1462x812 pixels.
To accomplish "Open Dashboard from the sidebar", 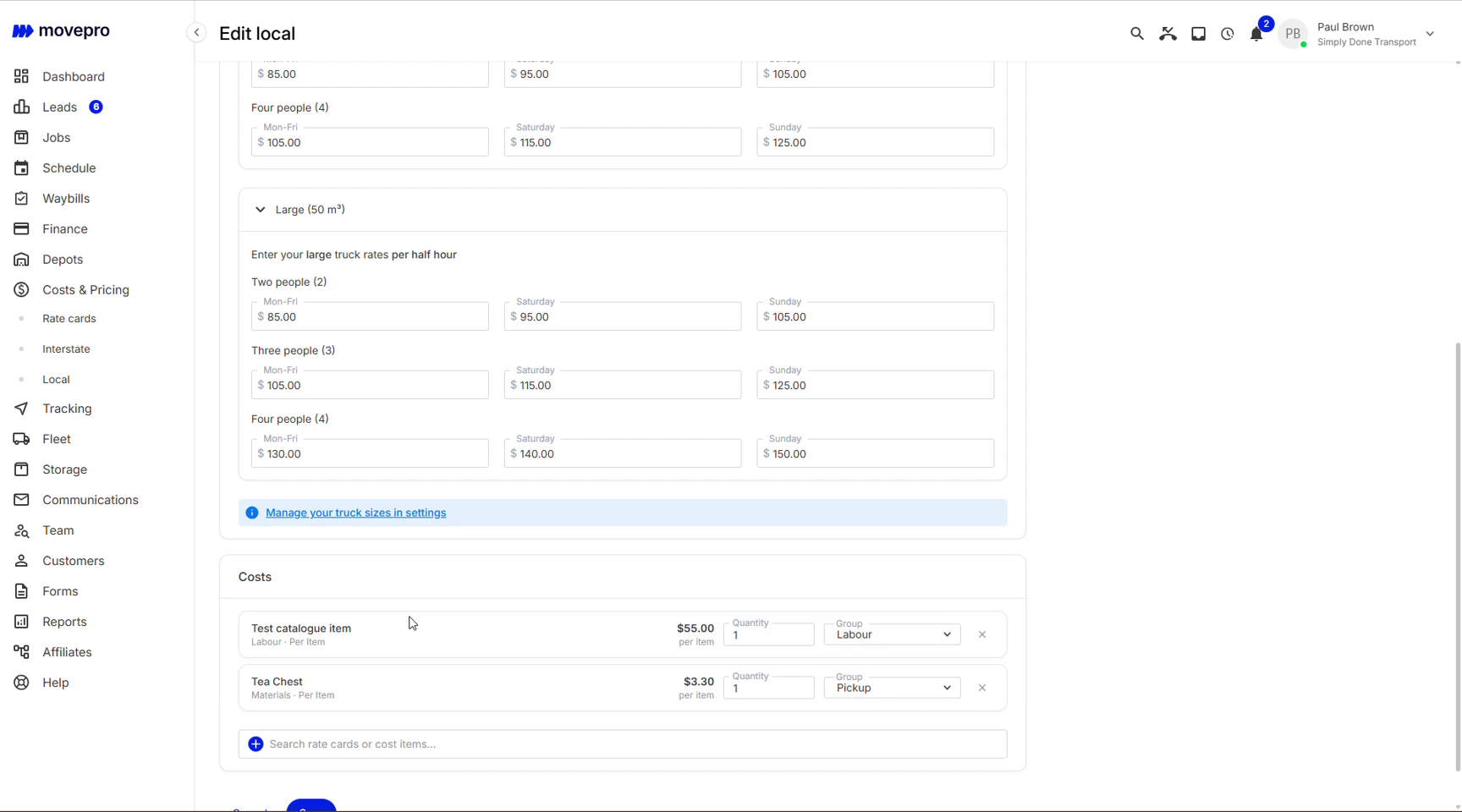I will pyautogui.click(x=74, y=77).
